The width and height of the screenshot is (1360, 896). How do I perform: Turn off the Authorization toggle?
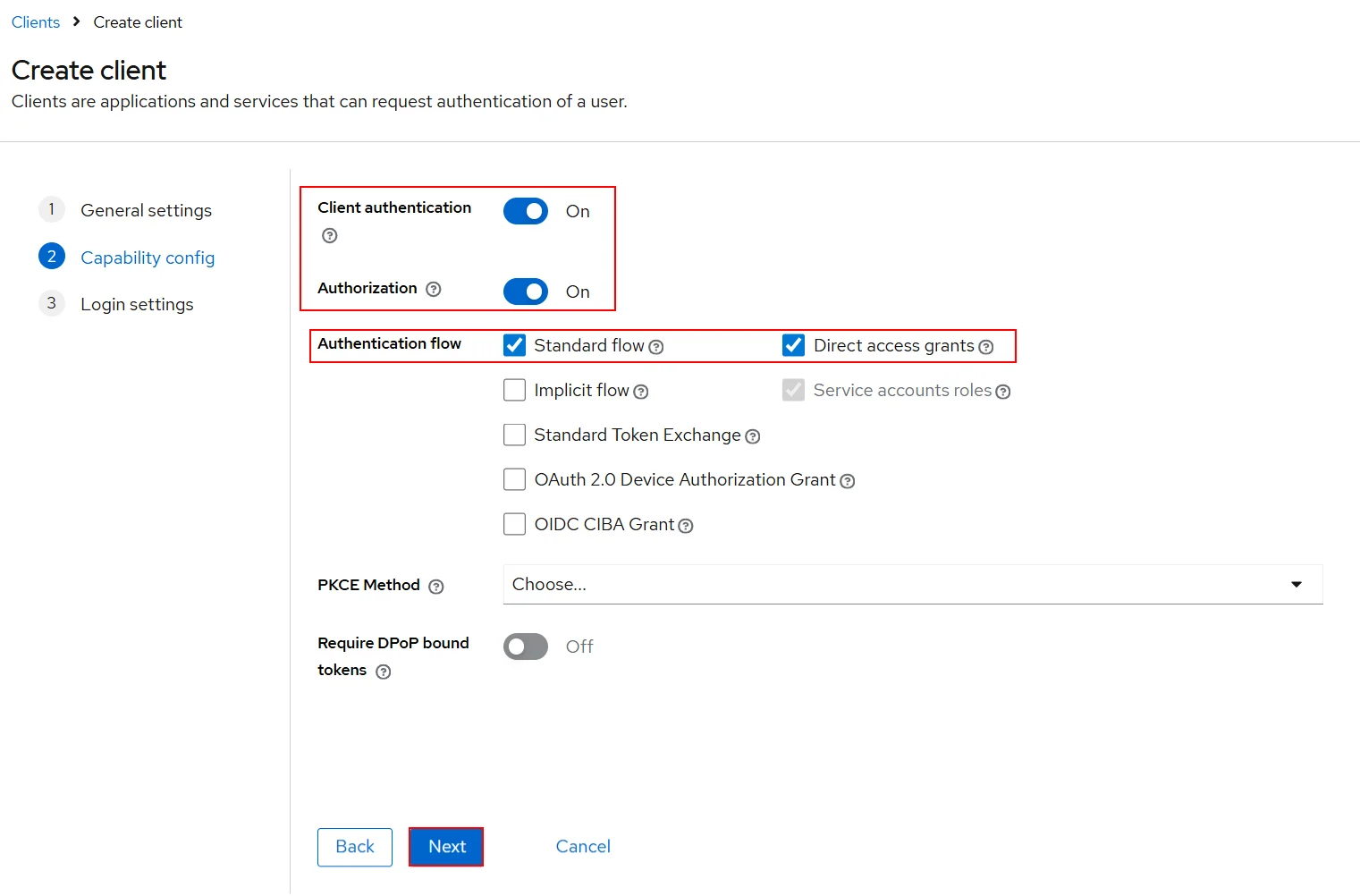pyautogui.click(x=526, y=292)
